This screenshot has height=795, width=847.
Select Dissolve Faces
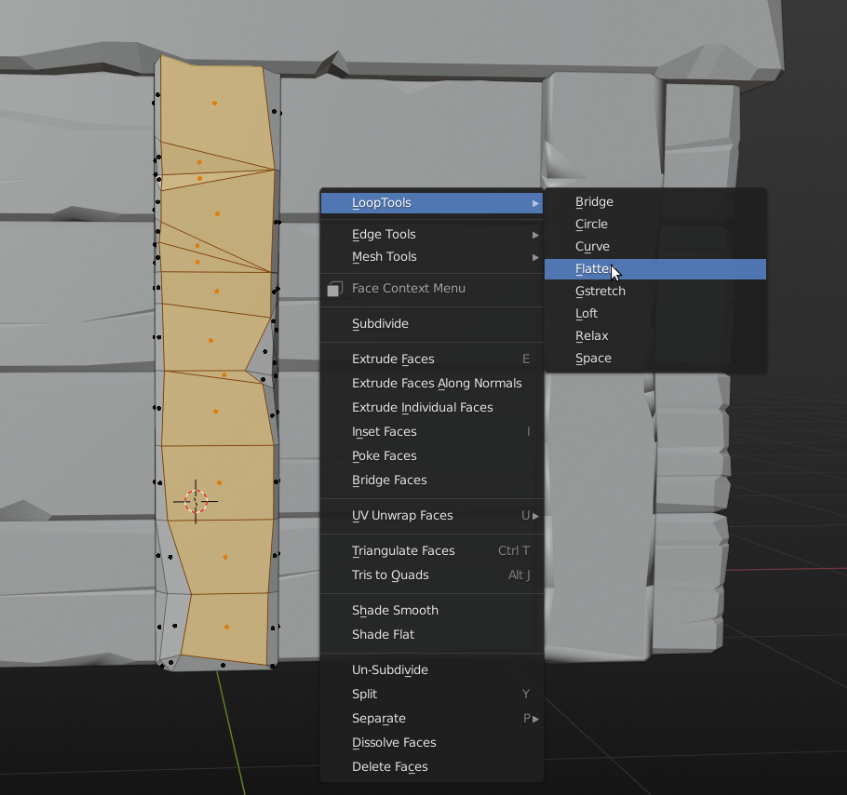(x=432, y=743)
